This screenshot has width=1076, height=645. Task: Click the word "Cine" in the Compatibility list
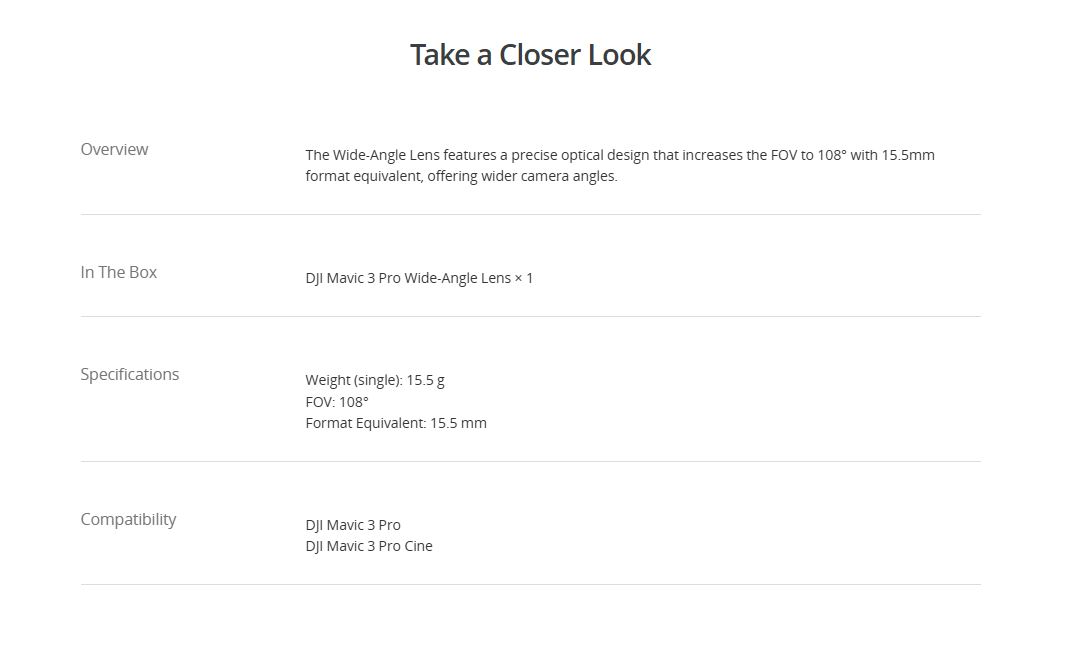[x=418, y=546]
